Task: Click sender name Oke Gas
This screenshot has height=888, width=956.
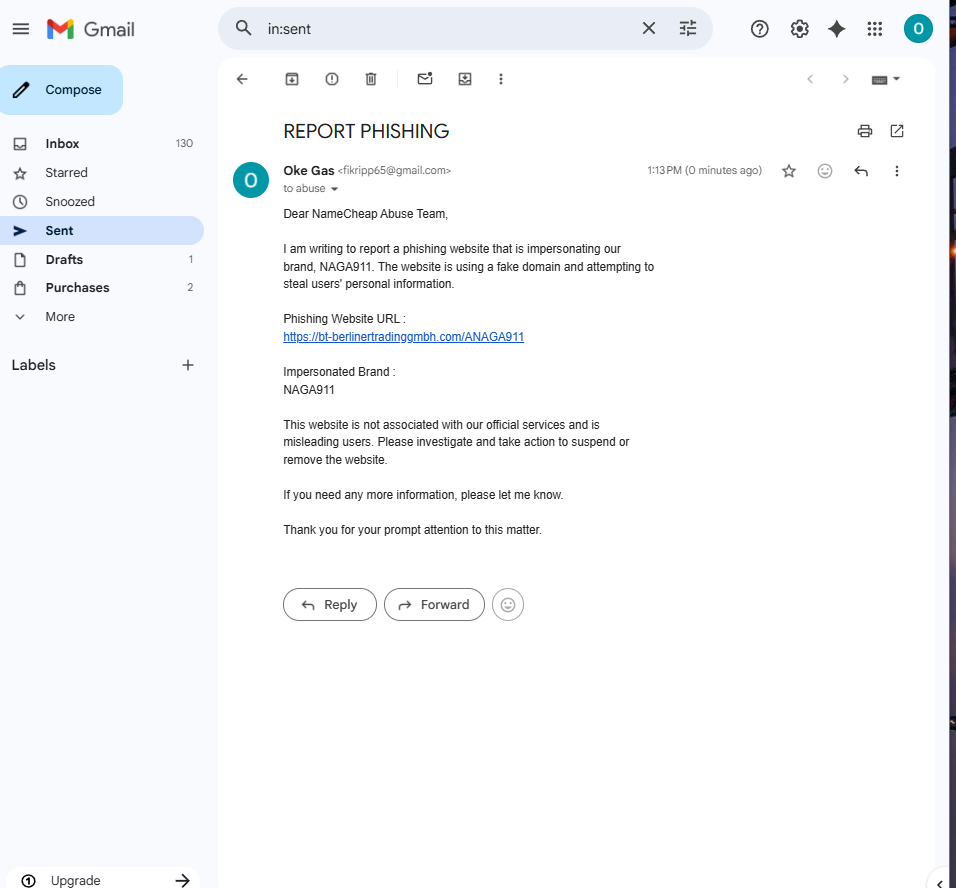Action: [x=309, y=171]
